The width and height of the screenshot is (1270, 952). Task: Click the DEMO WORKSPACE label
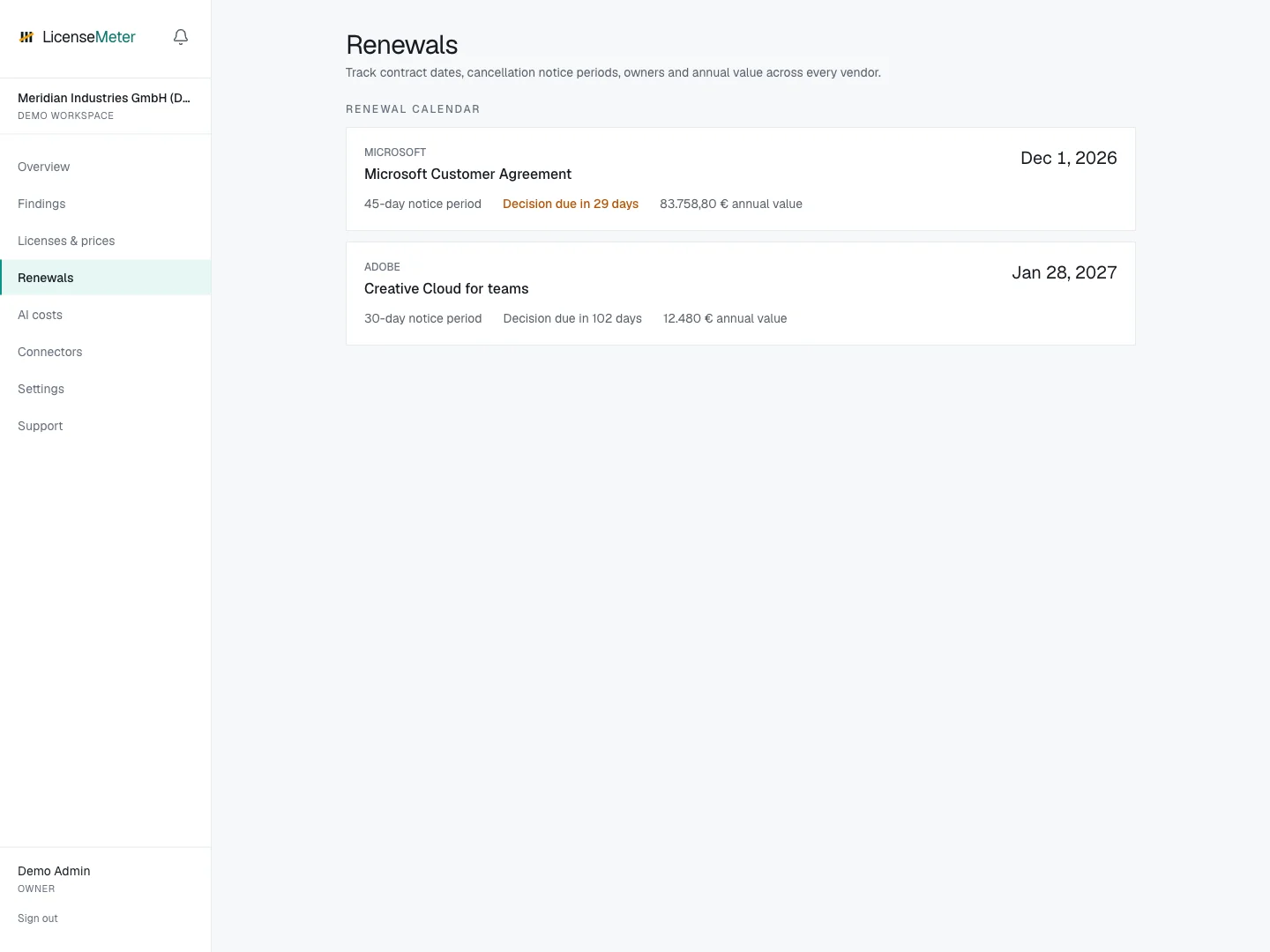pos(65,115)
